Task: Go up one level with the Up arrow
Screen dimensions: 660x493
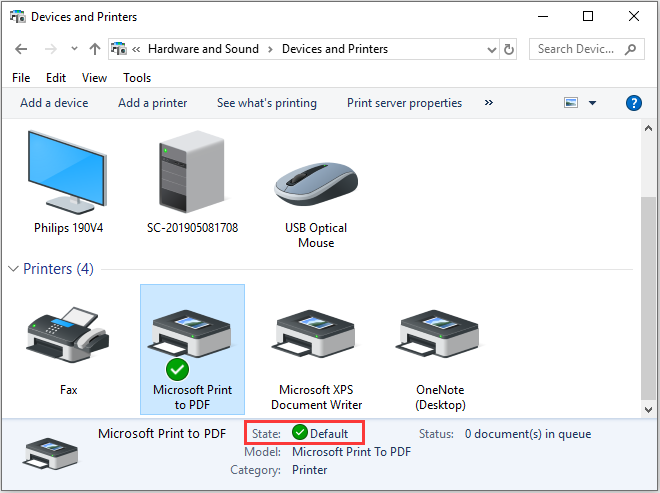Action: tap(95, 49)
